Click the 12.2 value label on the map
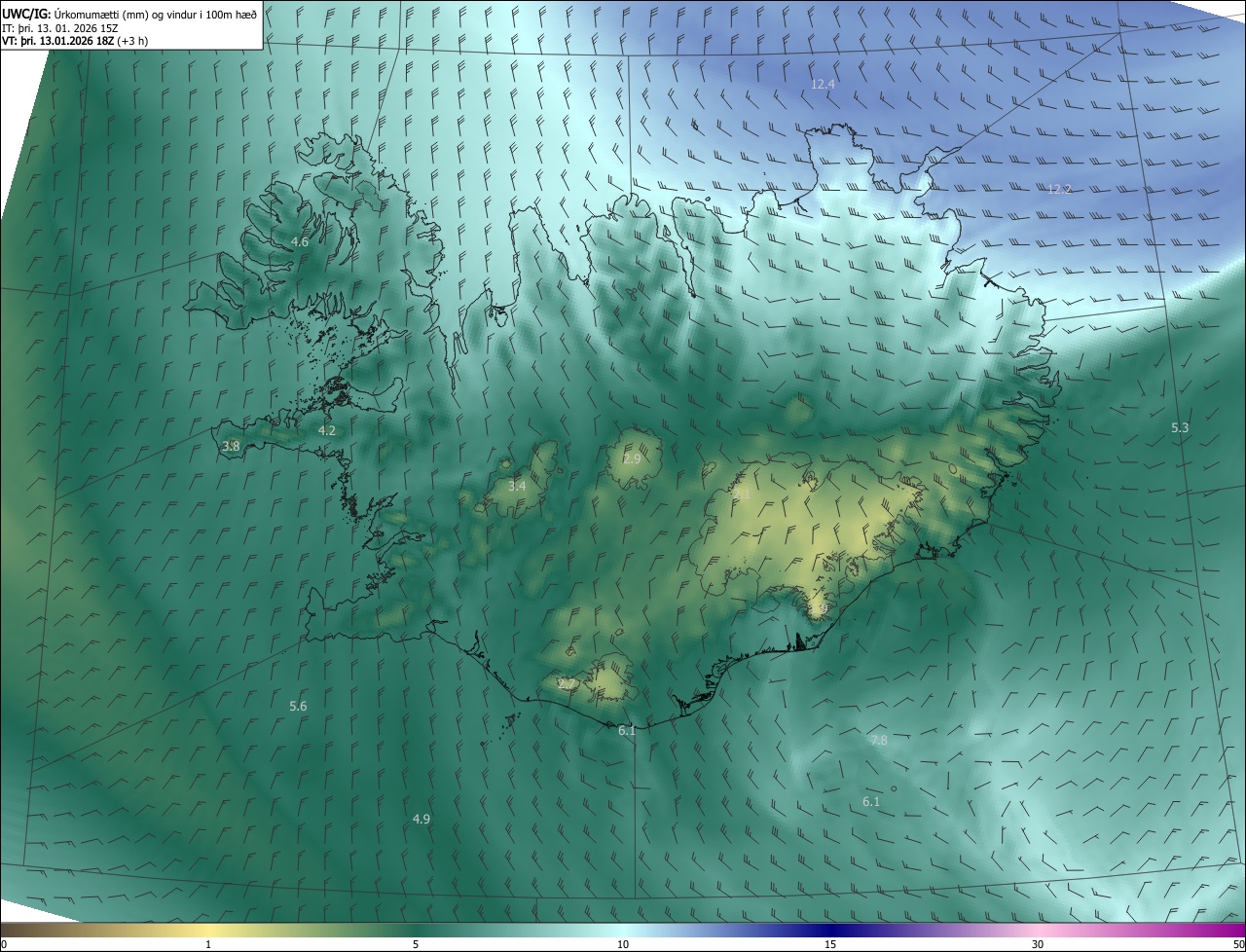Screen dimensions: 1246x952 pyautogui.click(x=1059, y=189)
